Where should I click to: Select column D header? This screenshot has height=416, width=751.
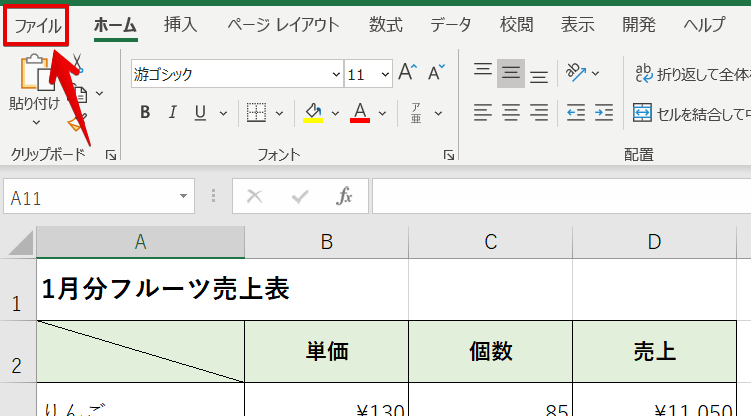(654, 242)
